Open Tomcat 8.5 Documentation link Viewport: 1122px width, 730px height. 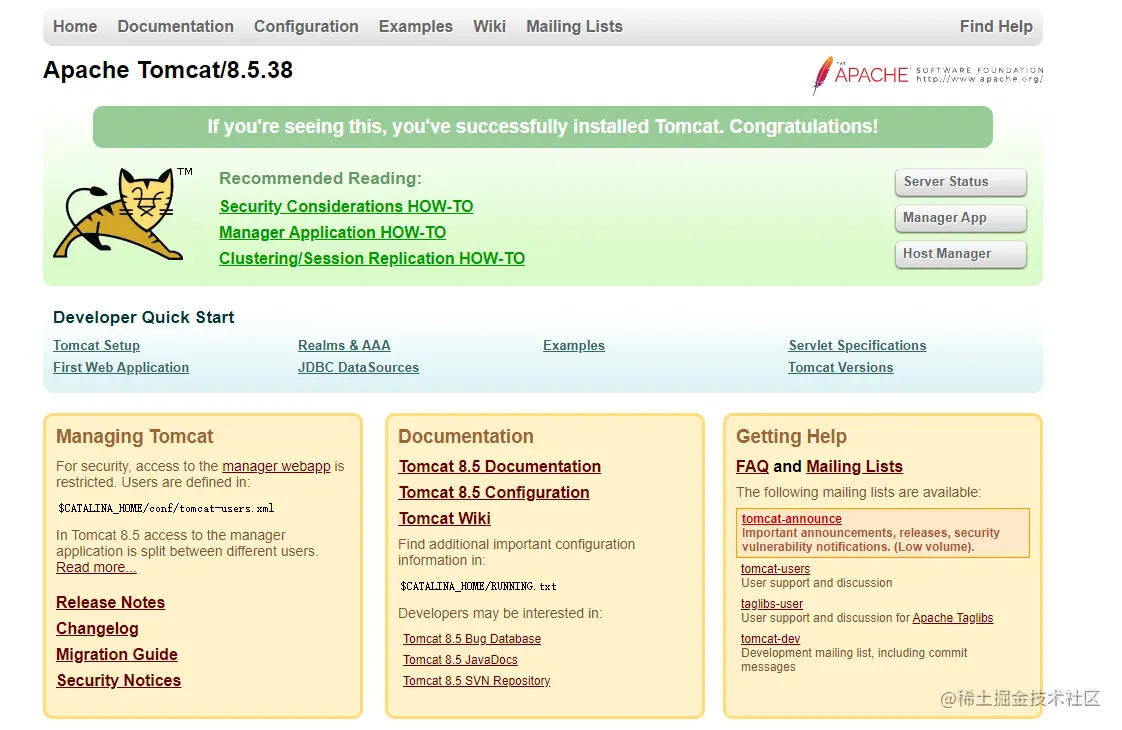499,467
